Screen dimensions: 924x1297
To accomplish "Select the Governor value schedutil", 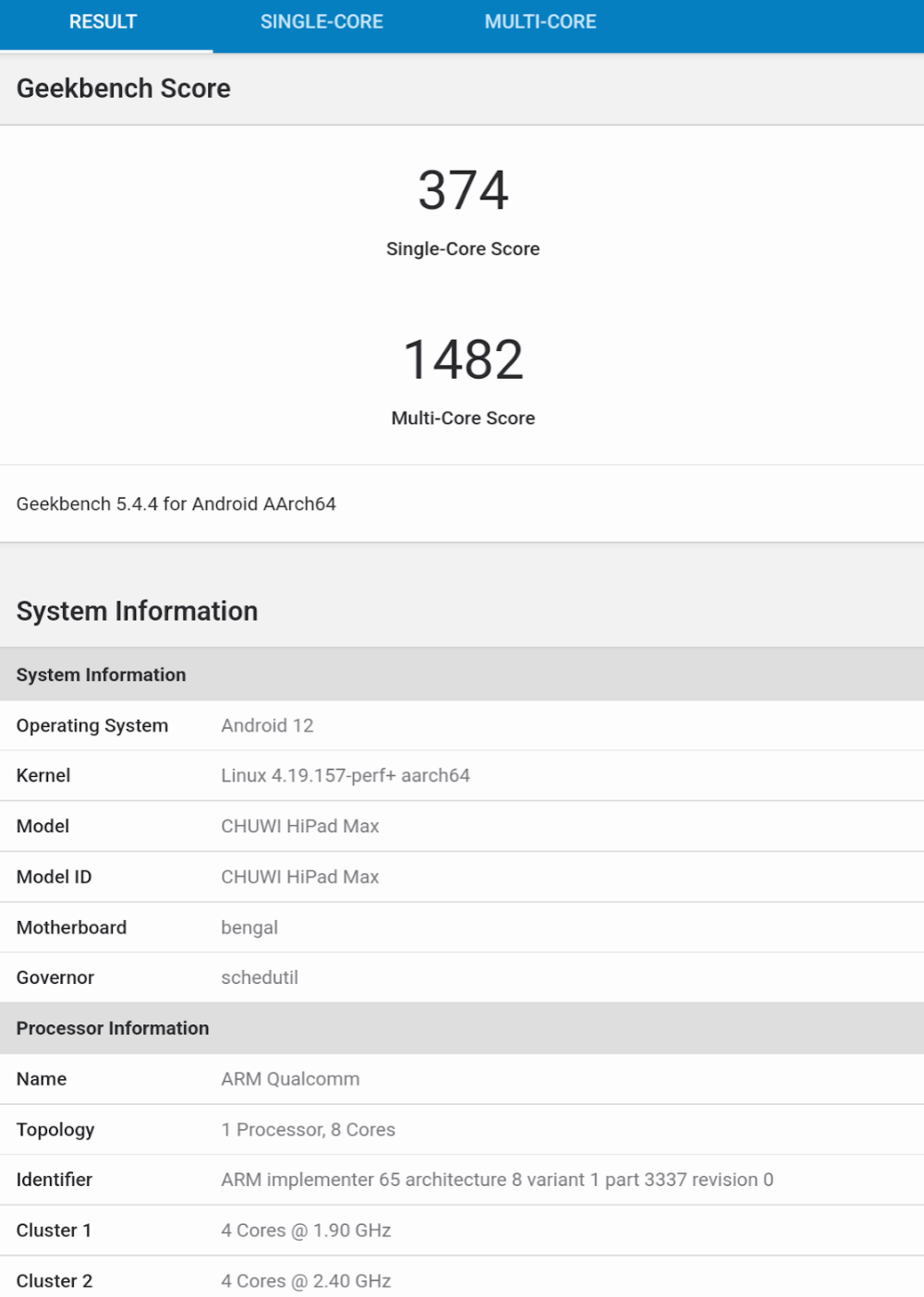I will [260, 977].
